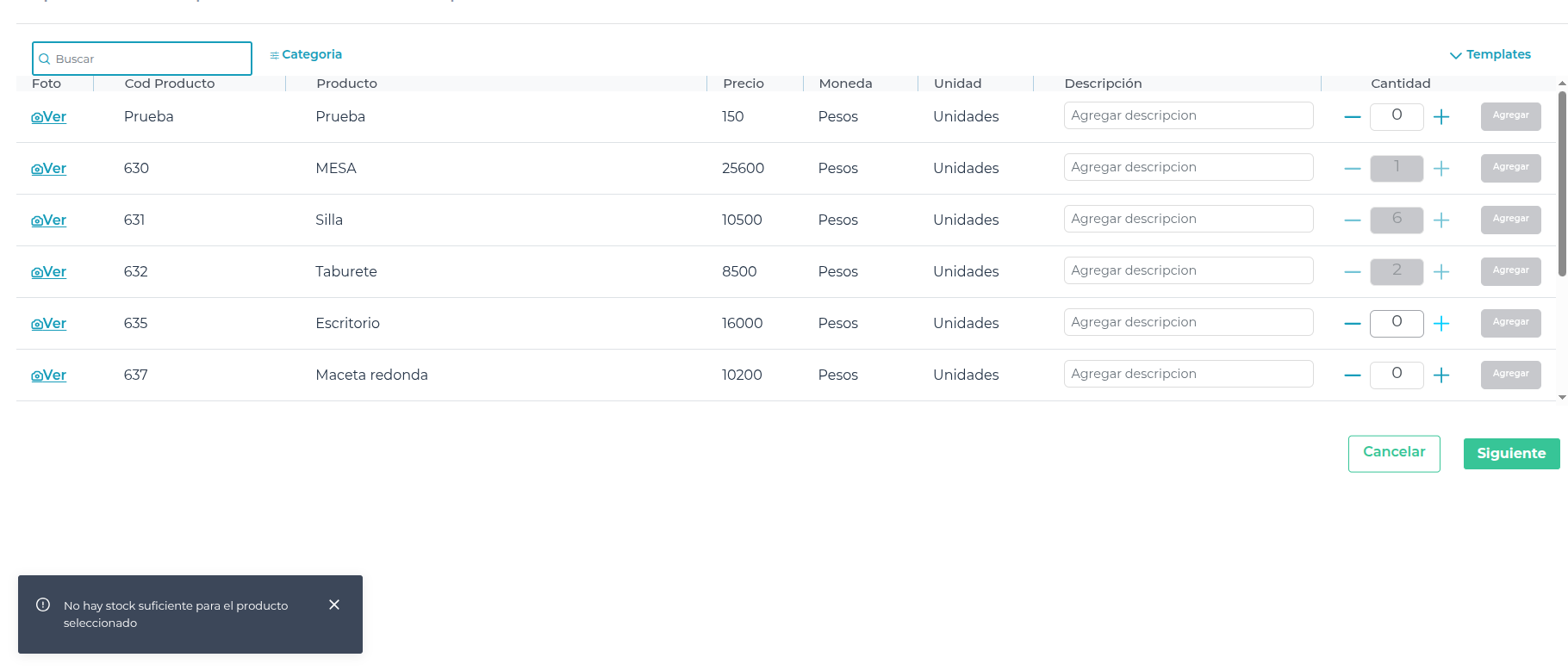Close the insufficient stock notification
The width and height of the screenshot is (1568, 670).
point(334,605)
